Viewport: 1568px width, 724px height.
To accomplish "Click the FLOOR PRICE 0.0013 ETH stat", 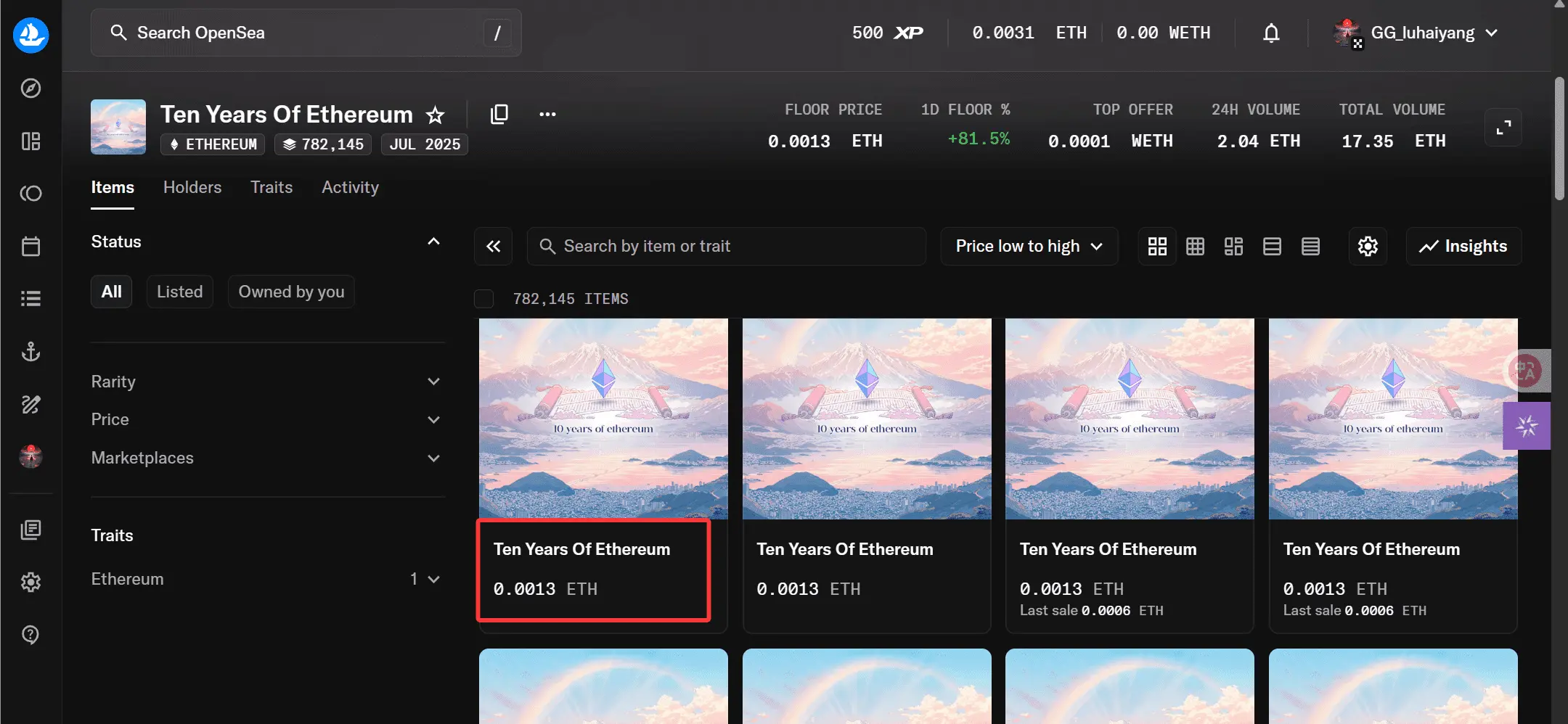I will [825, 126].
